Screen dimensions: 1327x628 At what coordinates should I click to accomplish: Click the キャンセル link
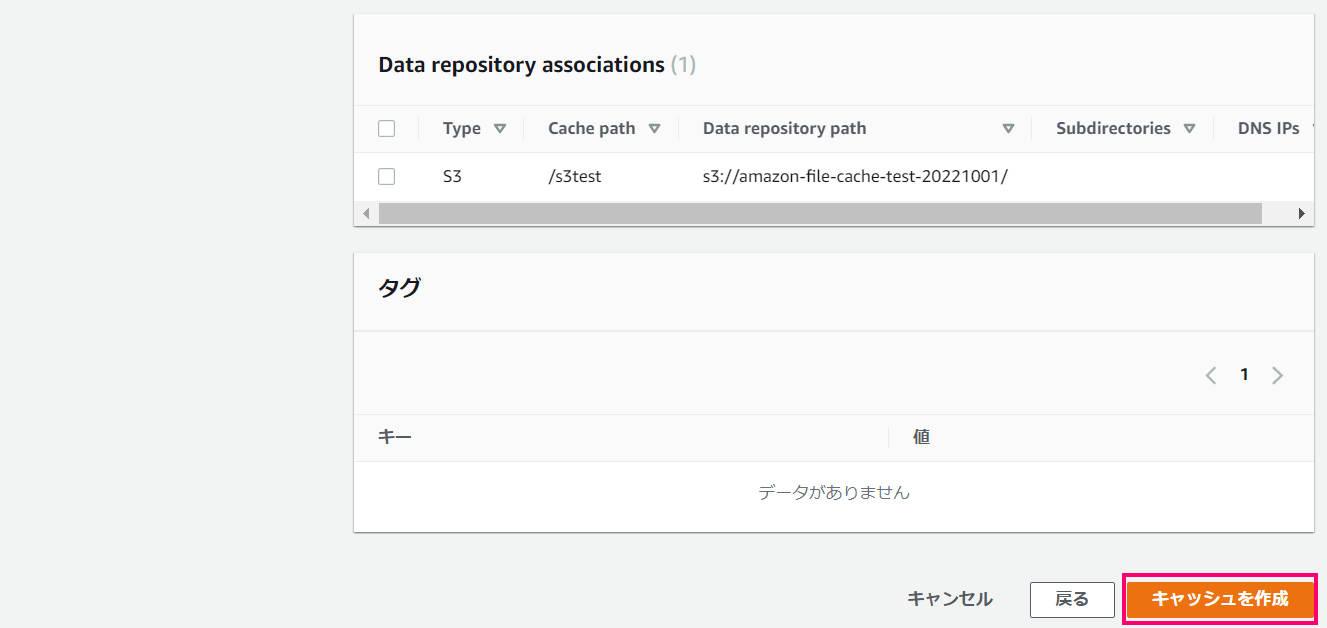[950, 599]
